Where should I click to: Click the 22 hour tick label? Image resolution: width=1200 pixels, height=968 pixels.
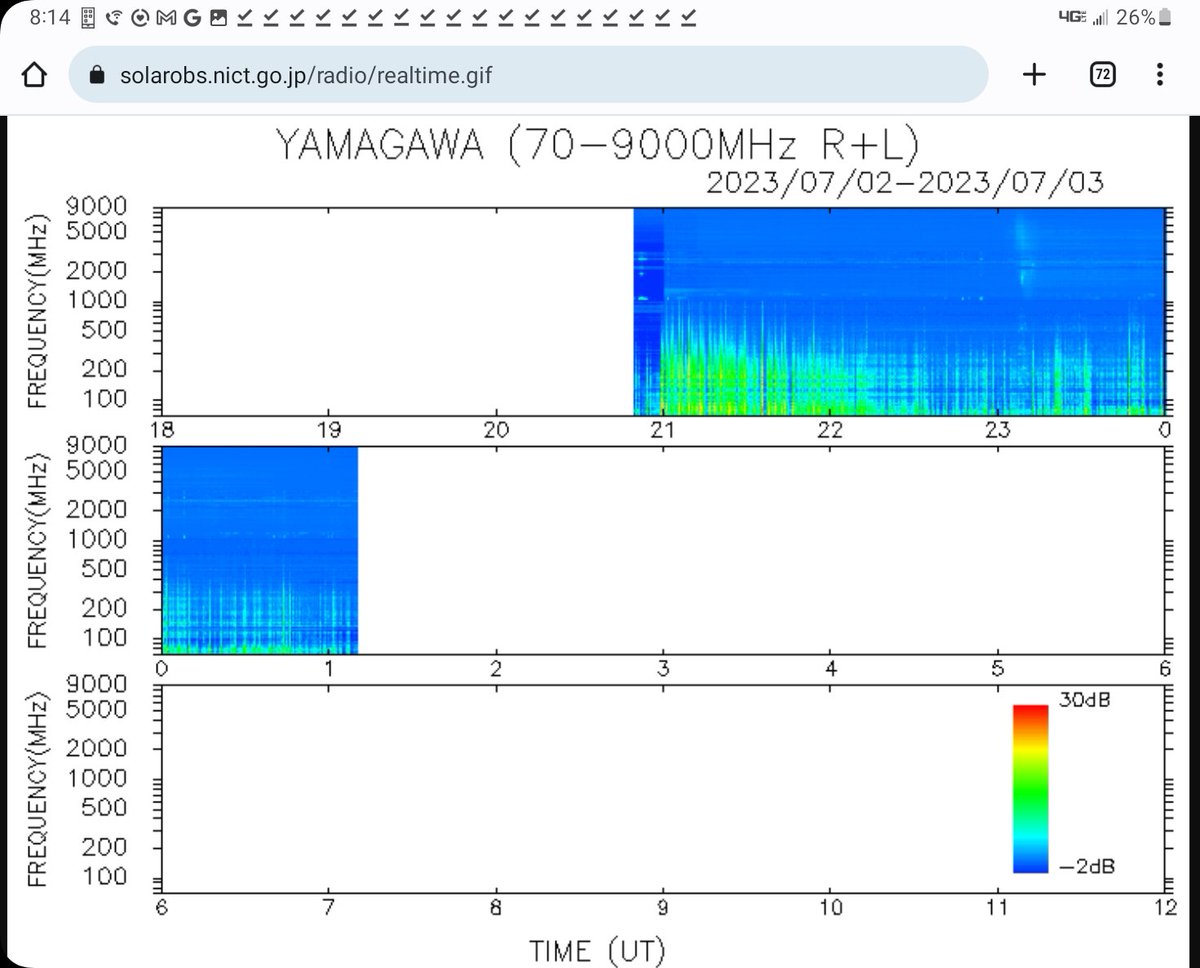pyautogui.click(x=830, y=431)
